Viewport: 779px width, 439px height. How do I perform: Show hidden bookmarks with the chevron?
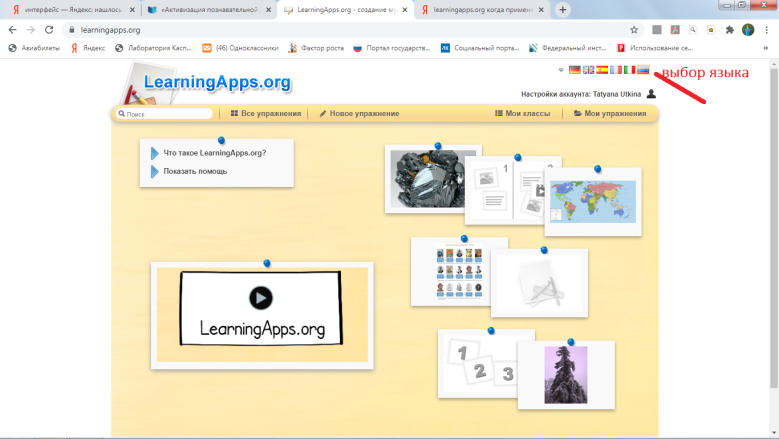click(x=766, y=48)
